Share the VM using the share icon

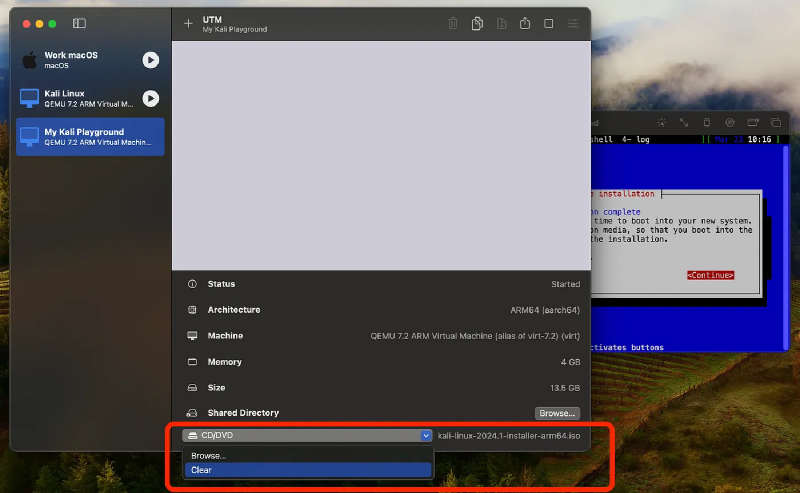(x=525, y=24)
